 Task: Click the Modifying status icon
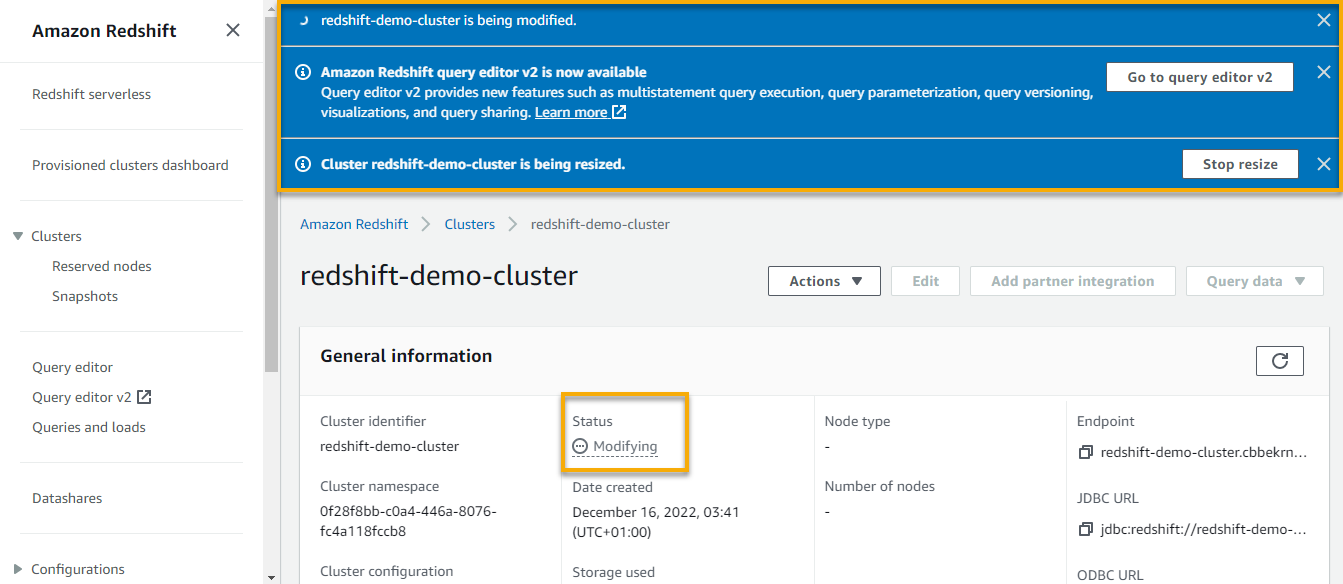pyautogui.click(x=580, y=447)
